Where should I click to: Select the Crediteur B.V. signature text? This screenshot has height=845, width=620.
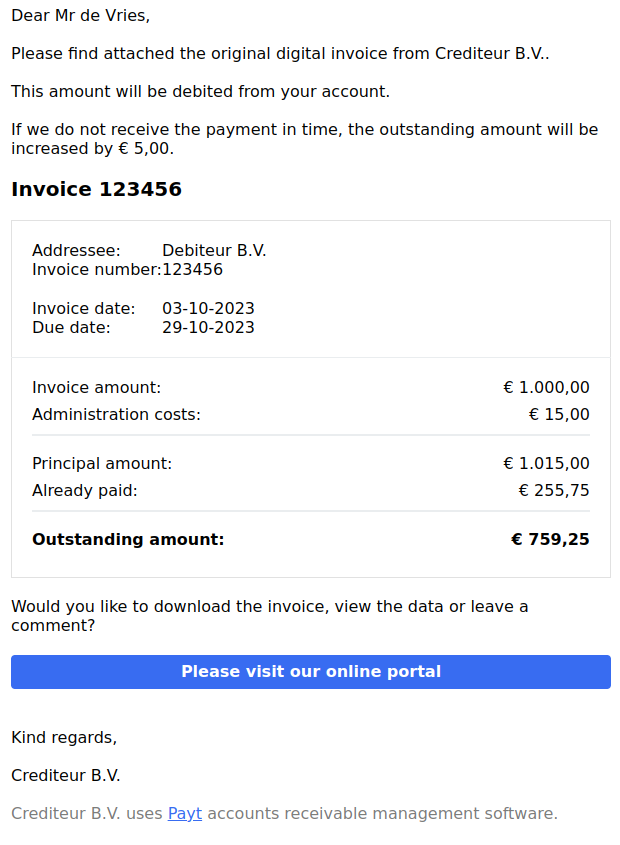click(66, 775)
